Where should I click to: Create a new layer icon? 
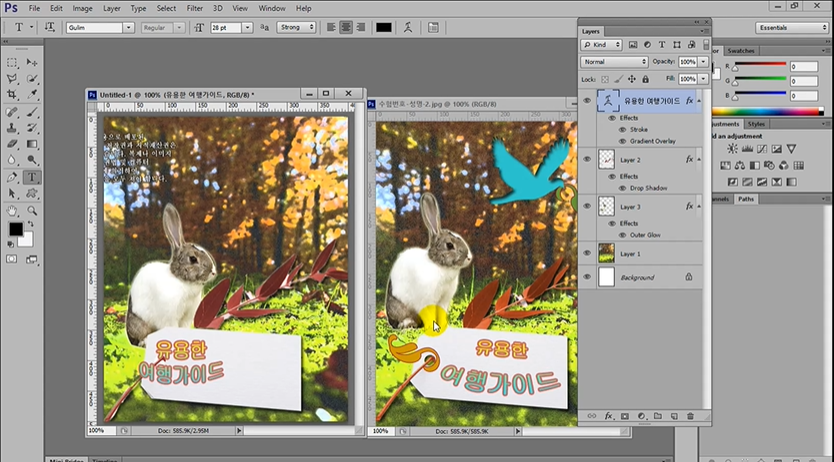pyautogui.click(x=674, y=416)
